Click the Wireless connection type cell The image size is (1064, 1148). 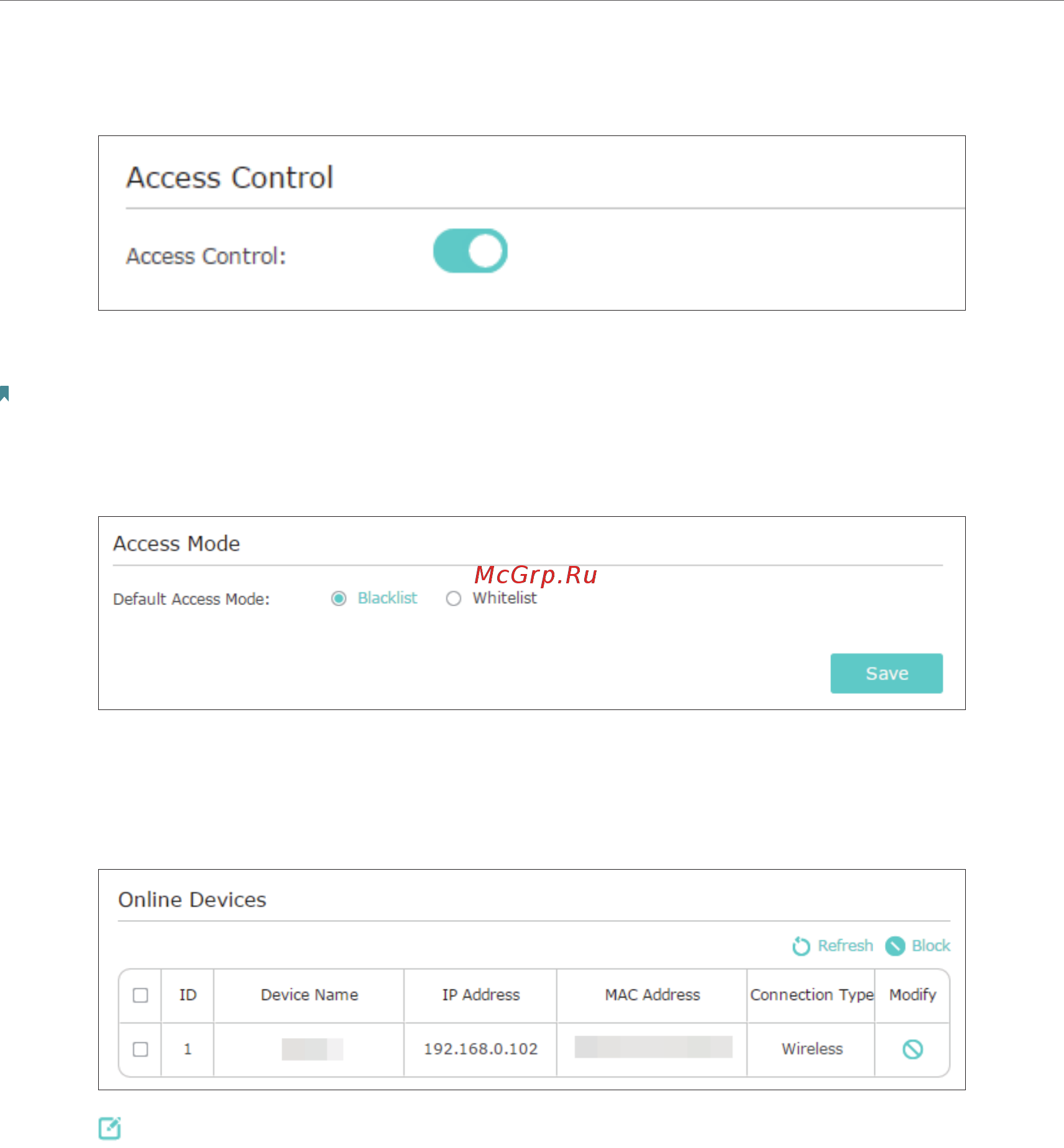[812, 1049]
